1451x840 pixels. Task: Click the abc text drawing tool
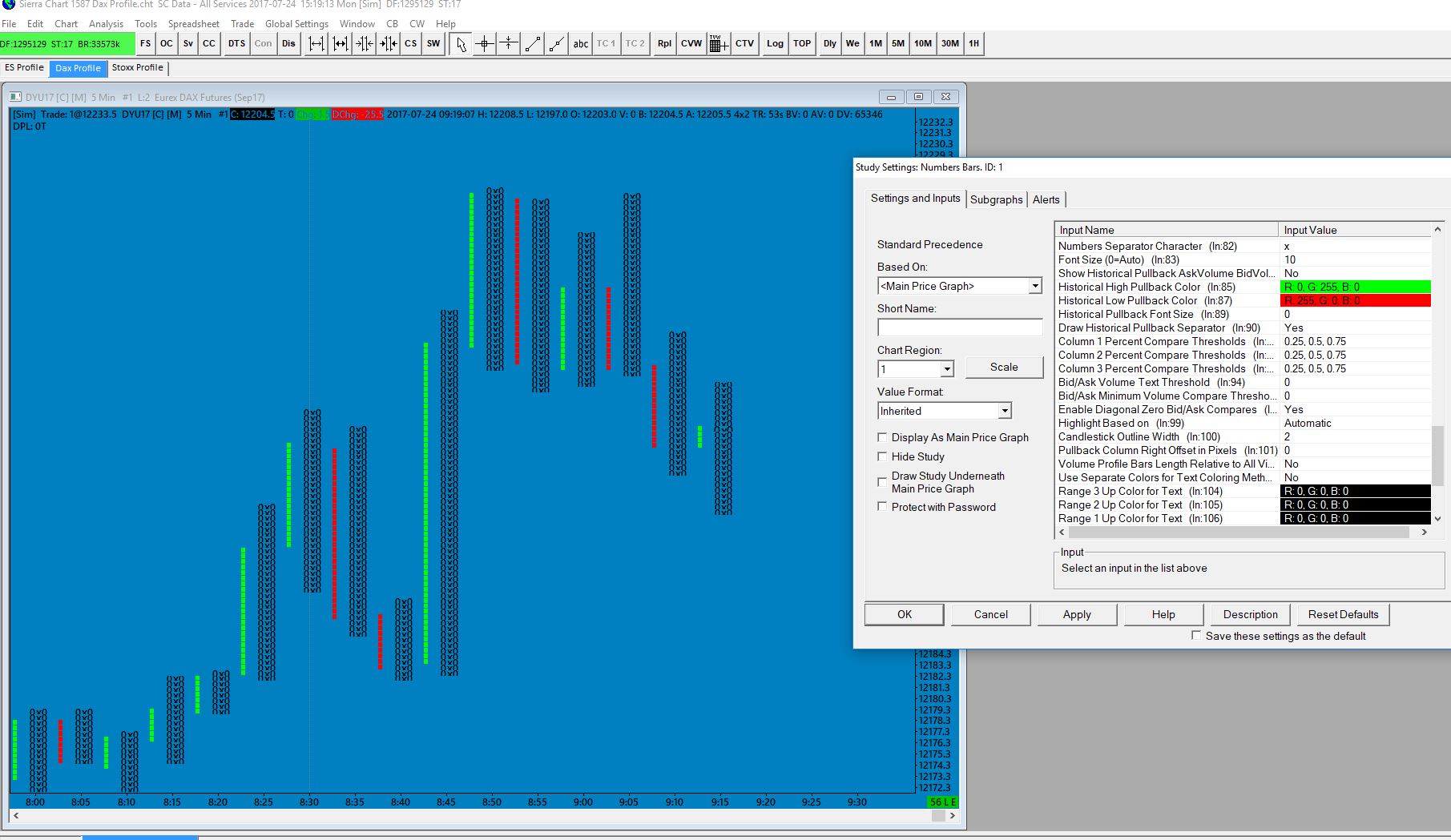pyautogui.click(x=581, y=44)
